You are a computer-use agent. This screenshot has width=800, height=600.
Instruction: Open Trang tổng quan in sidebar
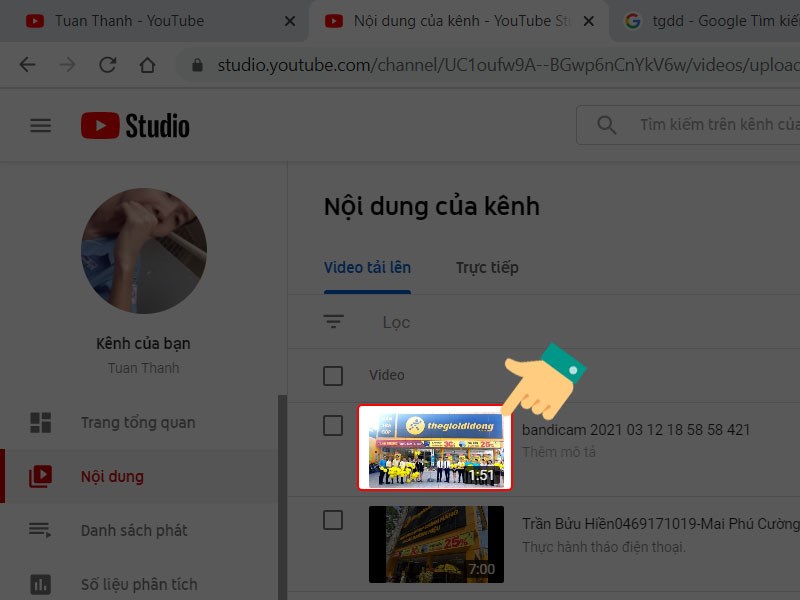(x=139, y=422)
